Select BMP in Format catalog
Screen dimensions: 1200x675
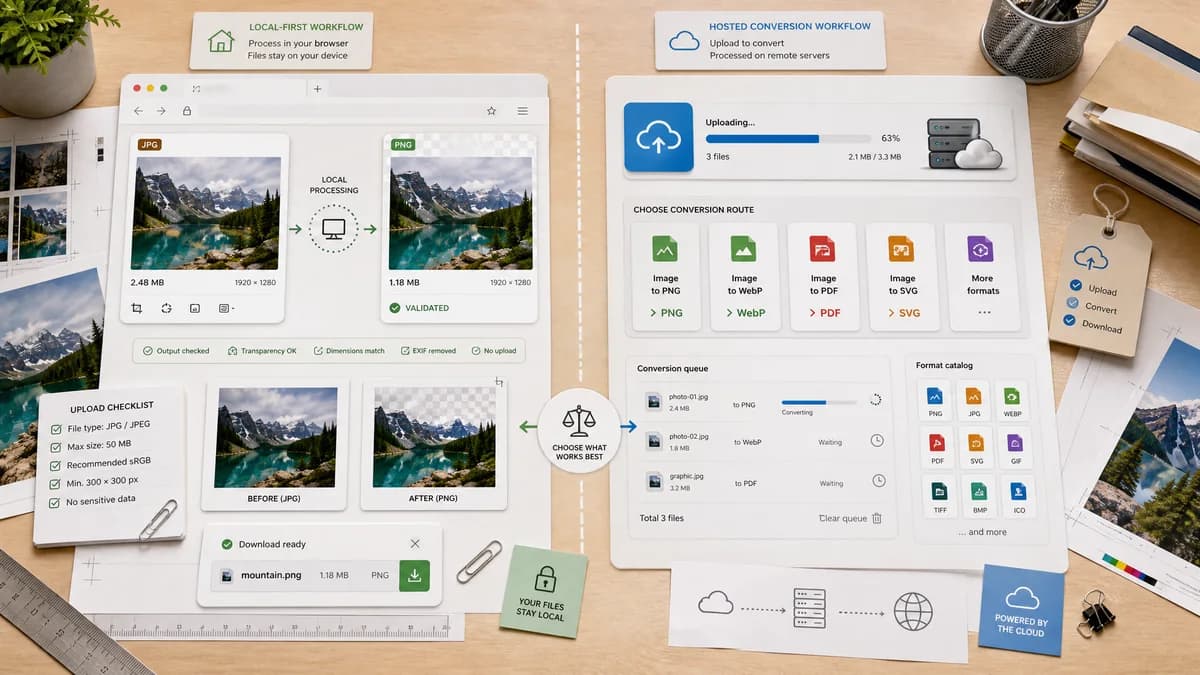click(978, 496)
